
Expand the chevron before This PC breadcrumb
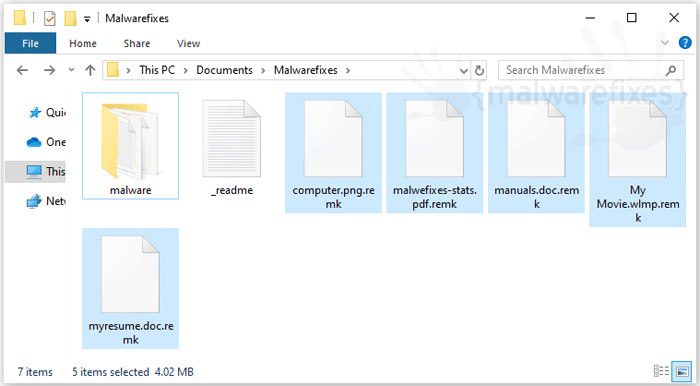(129, 71)
